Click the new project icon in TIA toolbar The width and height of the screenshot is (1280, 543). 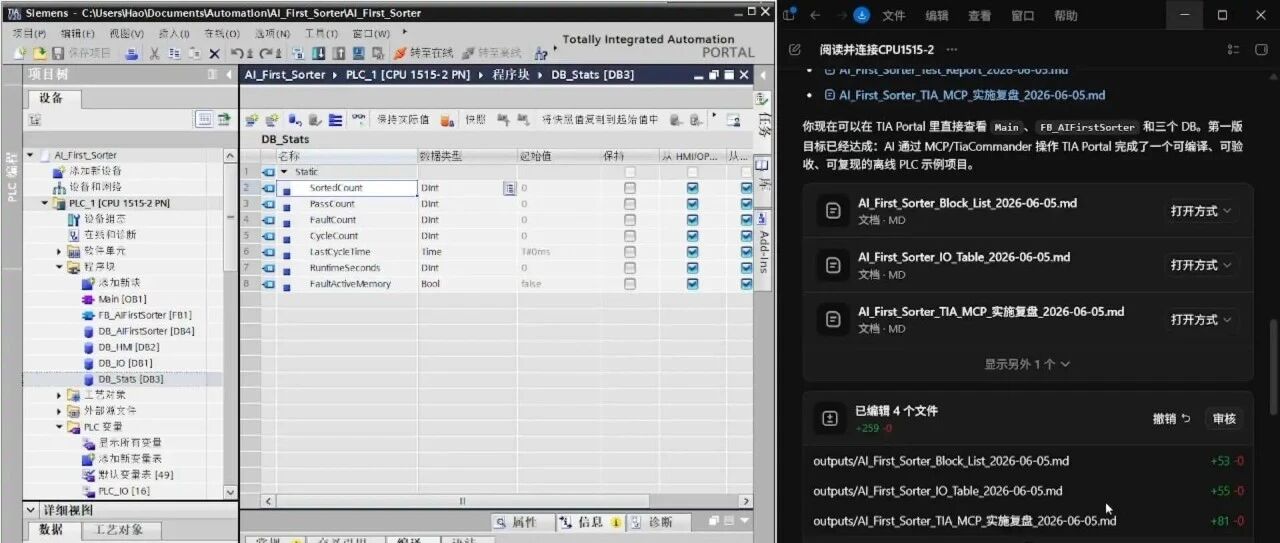(22, 53)
